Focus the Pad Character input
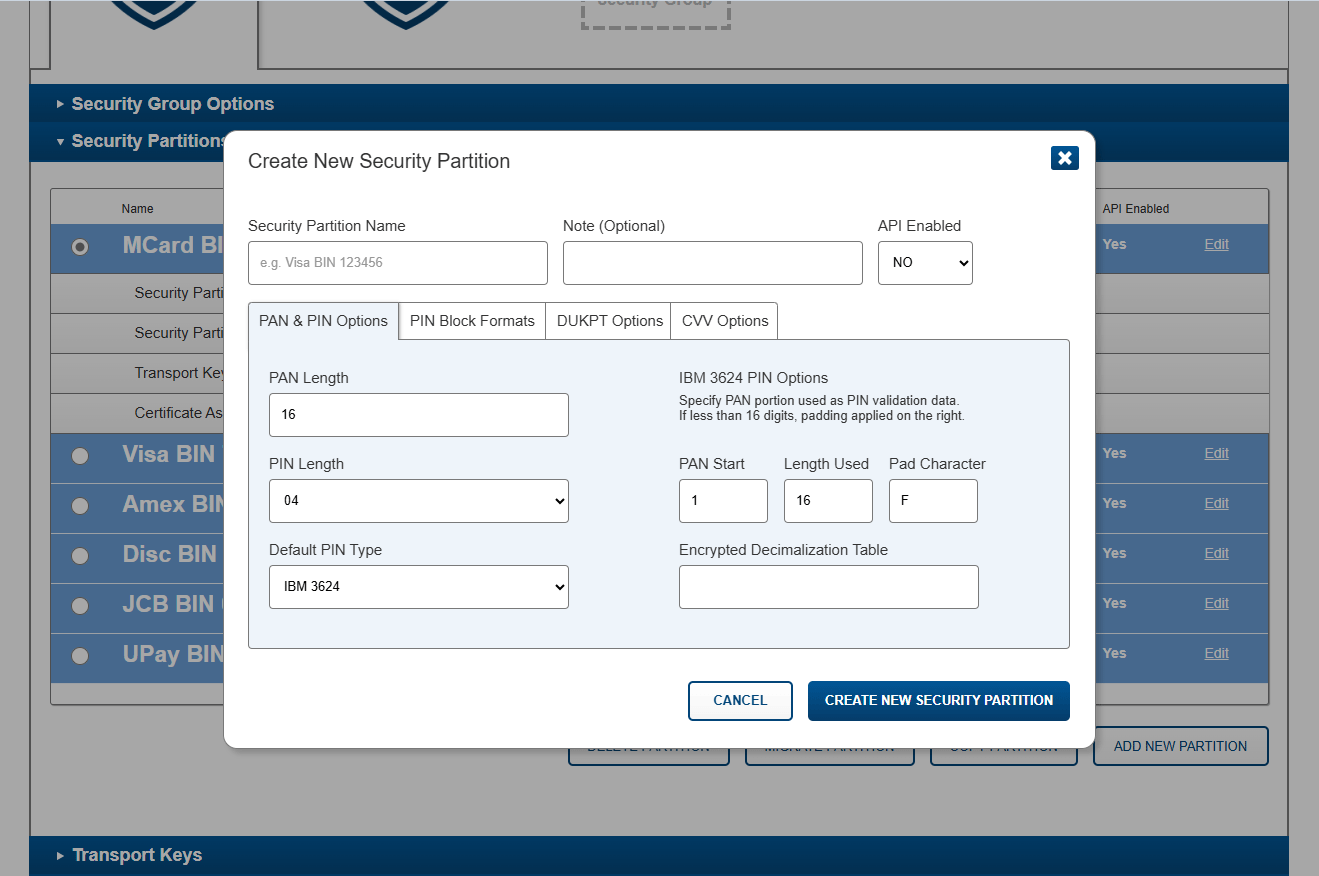This screenshot has height=876, width=1319. (933, 501)
